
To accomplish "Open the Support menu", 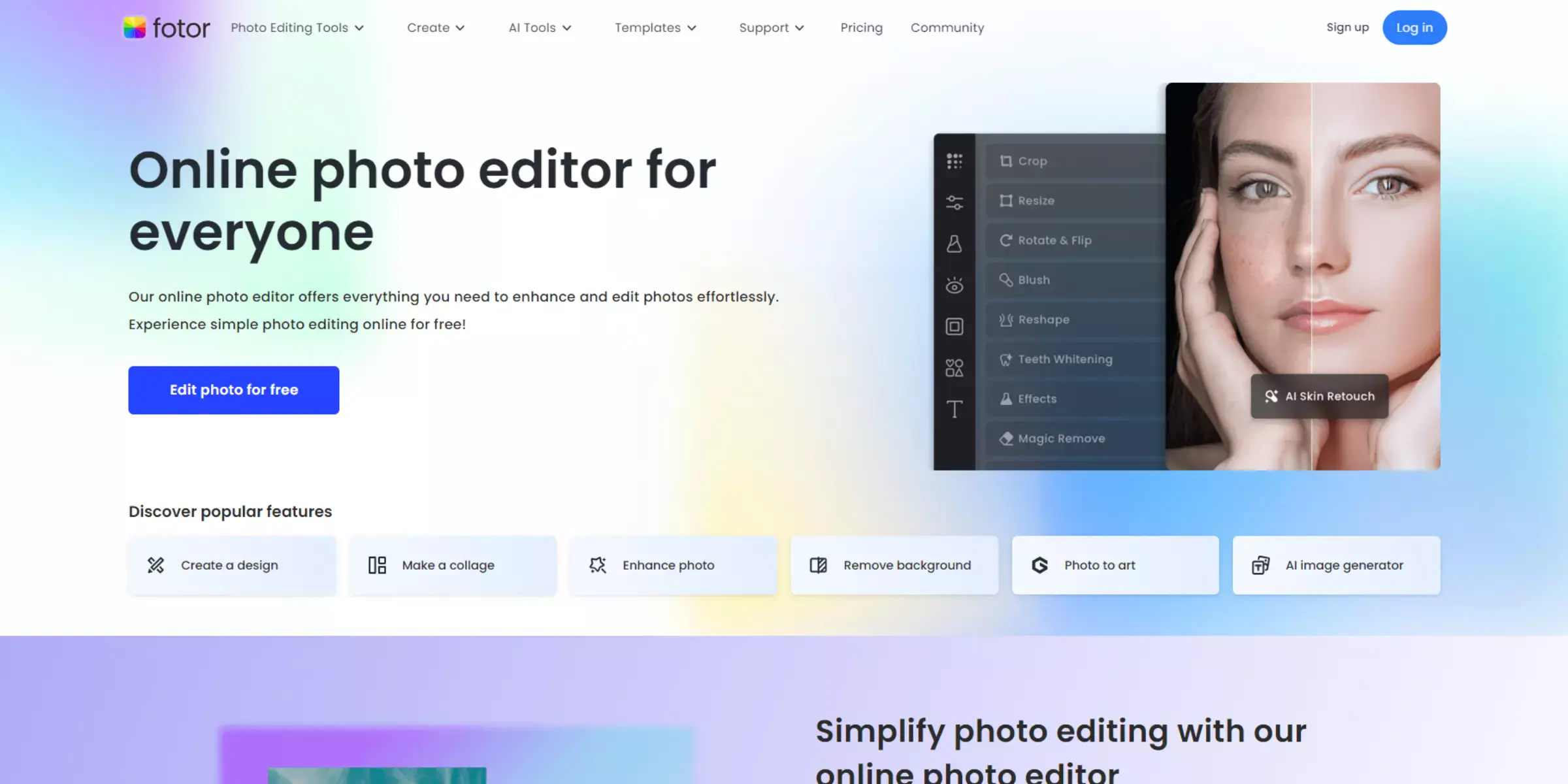I will coord(770,27).
